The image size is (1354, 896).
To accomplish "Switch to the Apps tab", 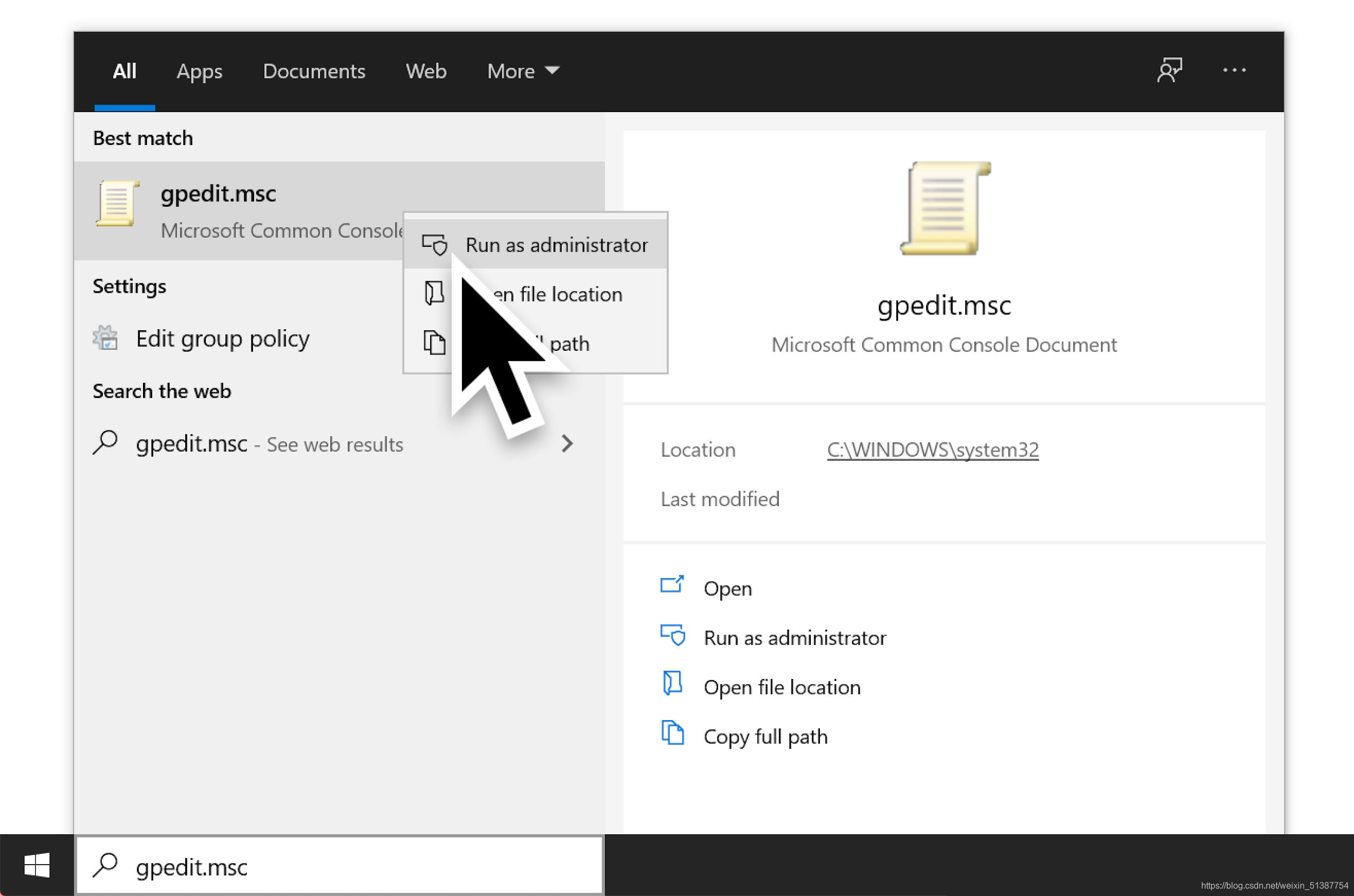I will click(x=199, y=71).
